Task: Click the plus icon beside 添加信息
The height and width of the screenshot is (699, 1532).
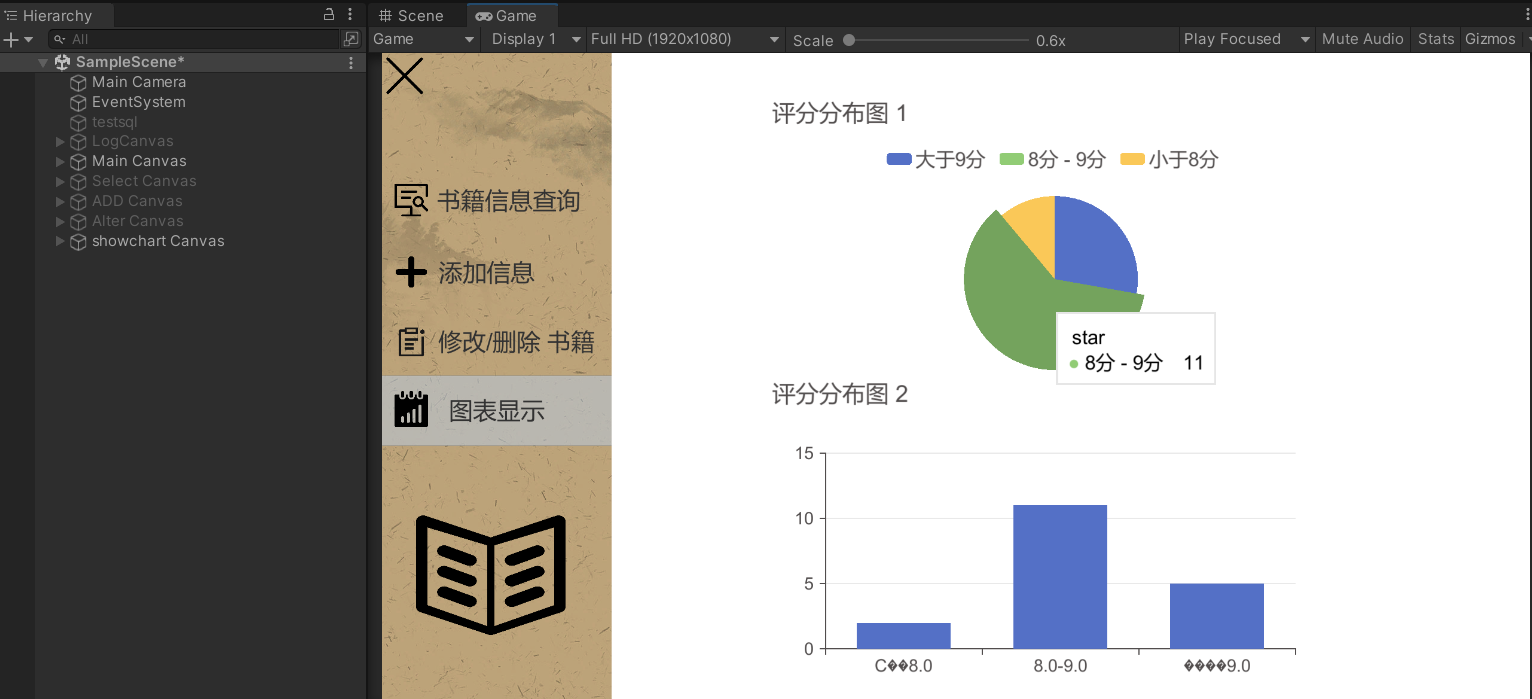Action: (411, 272)
